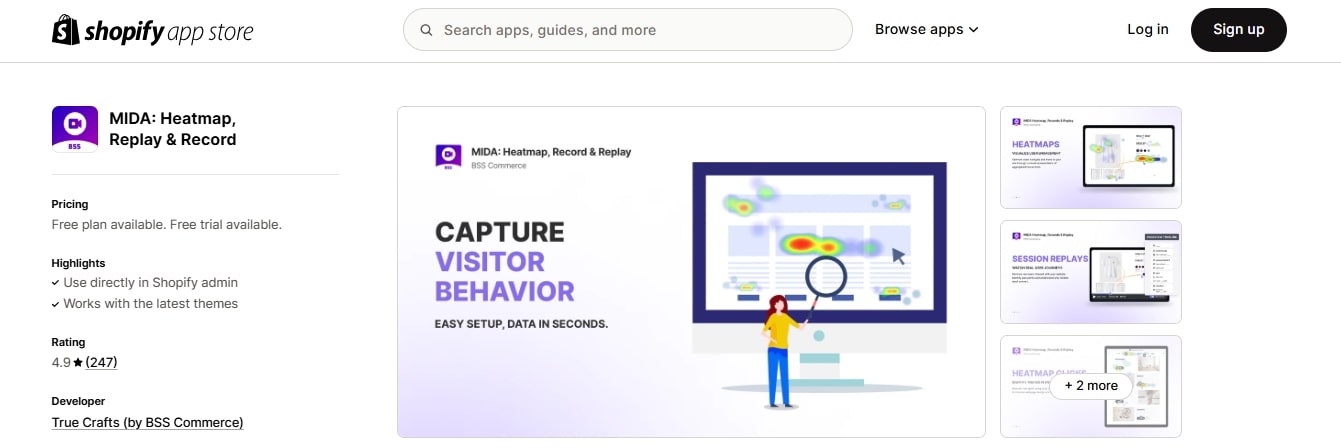Click the MIDA logo inside the main banner
1341x447 pixels.
[448, 157]
